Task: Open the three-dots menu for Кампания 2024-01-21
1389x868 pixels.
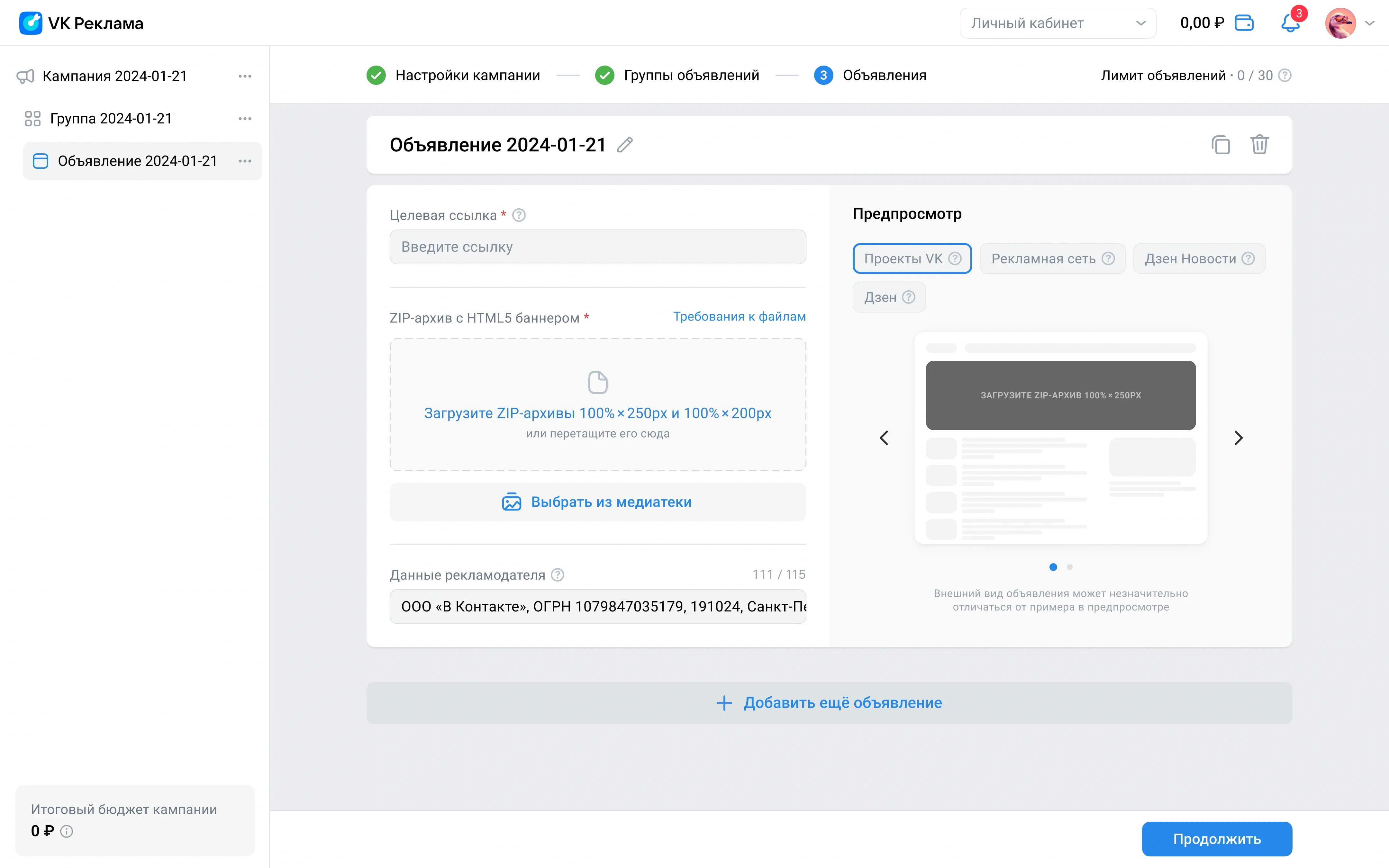Action: 245,77
